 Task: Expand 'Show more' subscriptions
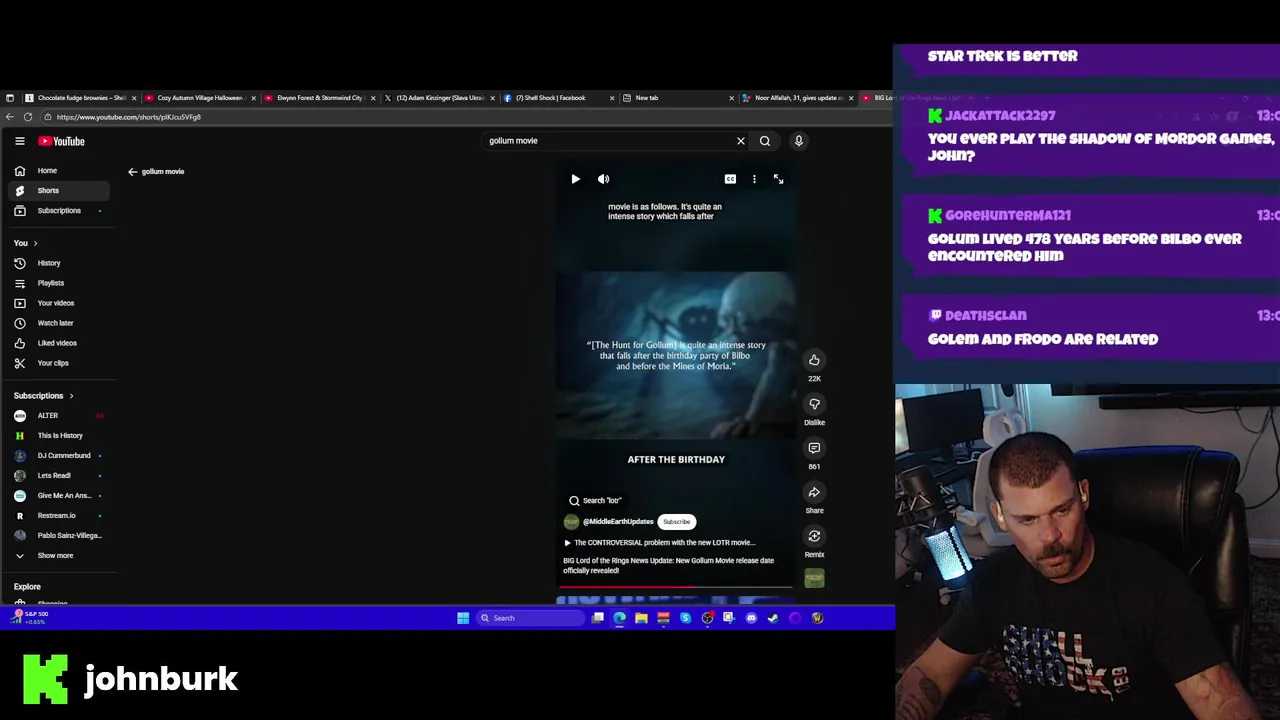[58, 555]
